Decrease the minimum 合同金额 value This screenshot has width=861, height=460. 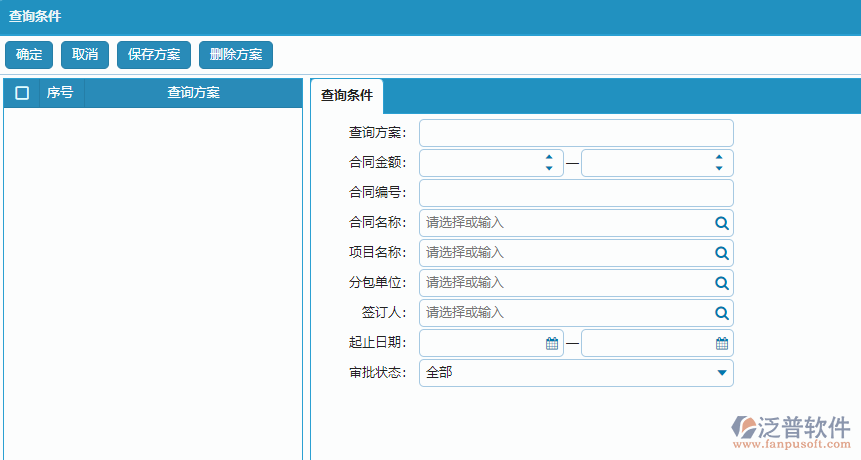click(549, 169)
